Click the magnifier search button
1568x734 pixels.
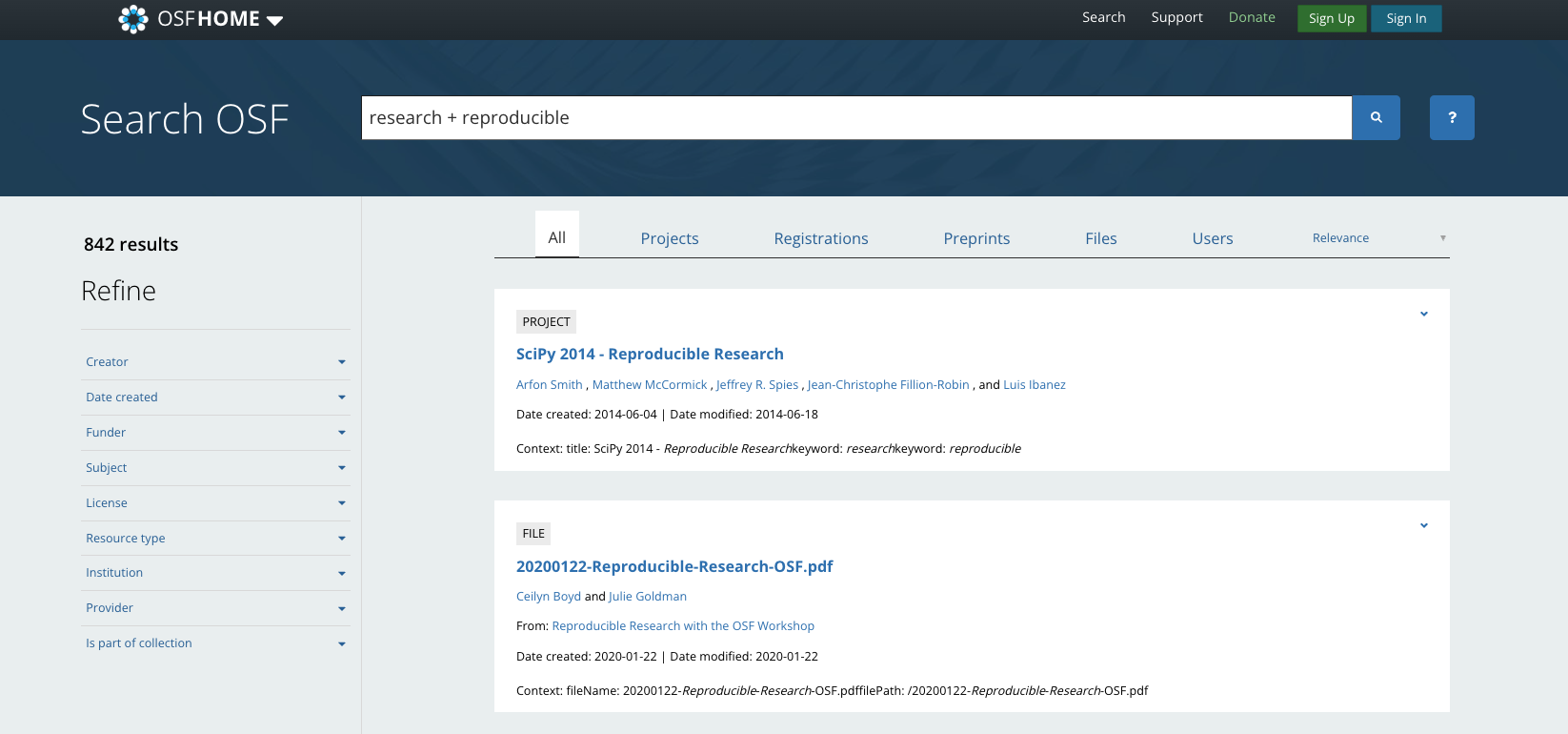click(x=1376, y=117)
